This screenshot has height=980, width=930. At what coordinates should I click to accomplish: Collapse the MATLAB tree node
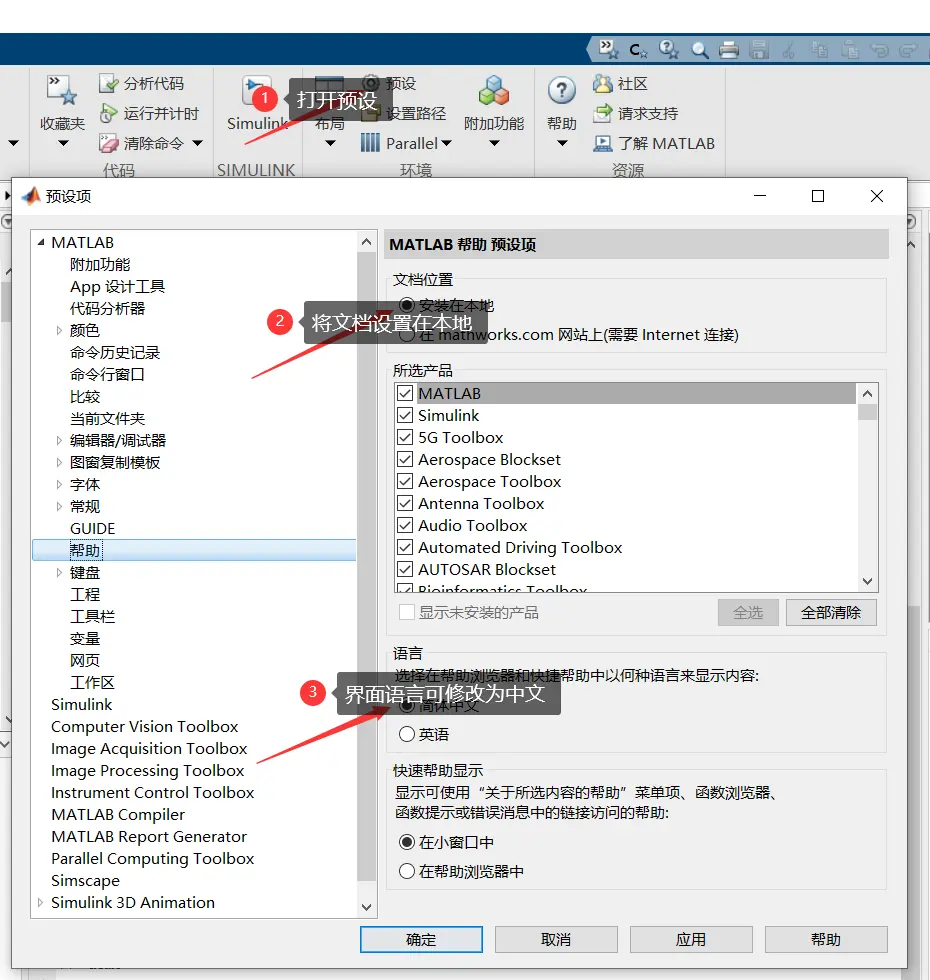pyautogui.click(x=41, y=242)
